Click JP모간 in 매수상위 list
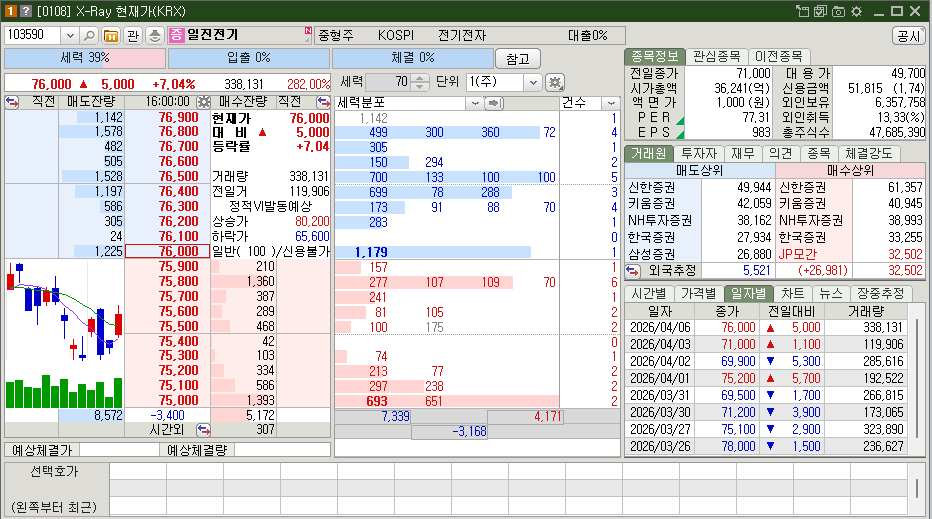This screenshot has height=519, width=932. [x=798, y=254]
